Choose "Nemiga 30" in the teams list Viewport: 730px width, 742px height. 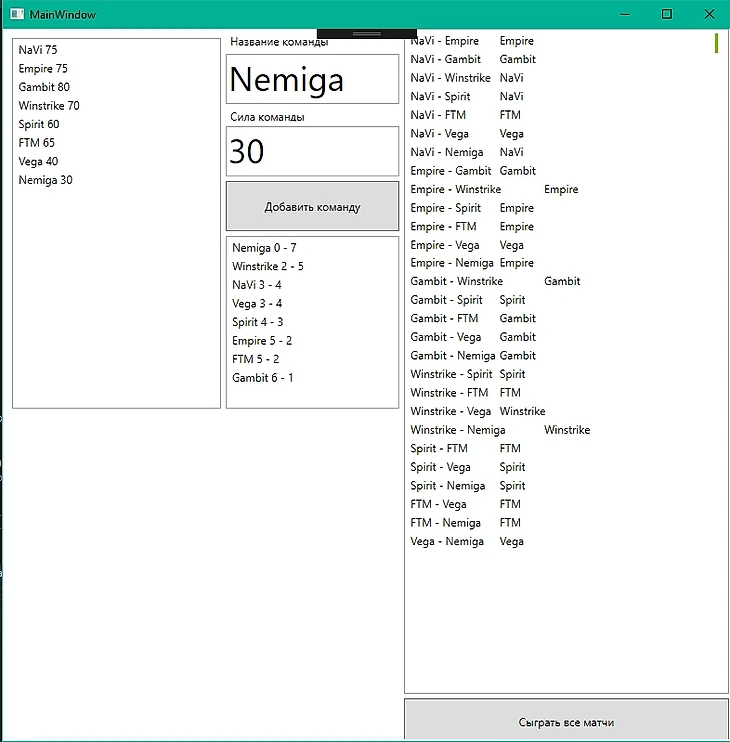[45, 180]
